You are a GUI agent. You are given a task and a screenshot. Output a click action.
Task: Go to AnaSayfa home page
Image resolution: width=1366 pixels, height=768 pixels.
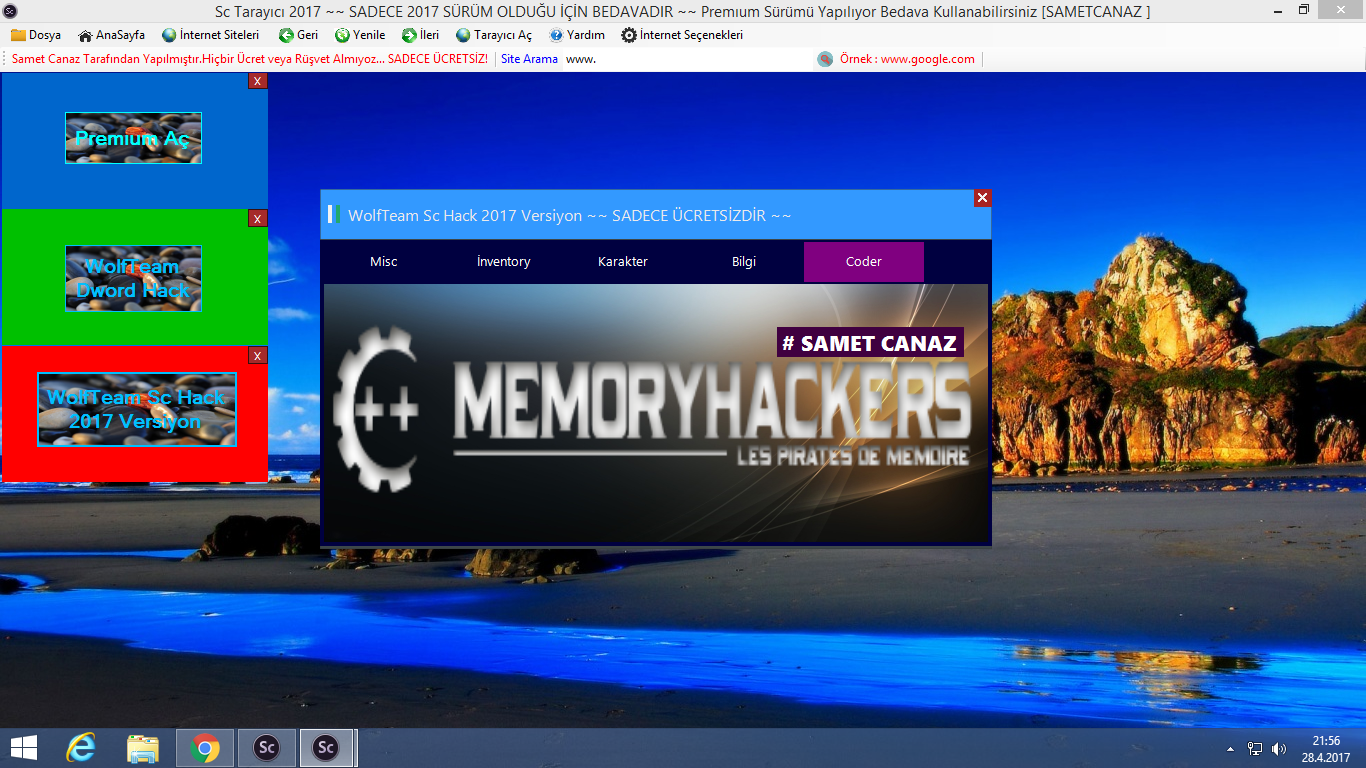tap(111, 35)
